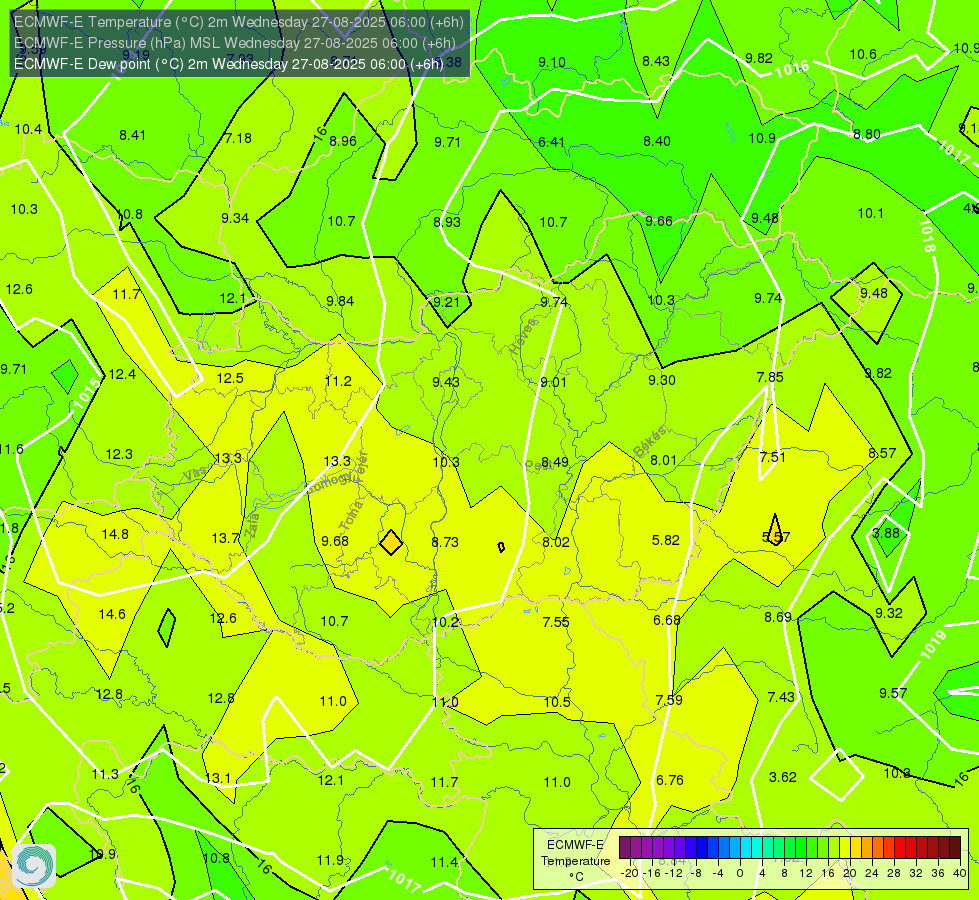Click the 11.9 temperature value

click(330, 860)
